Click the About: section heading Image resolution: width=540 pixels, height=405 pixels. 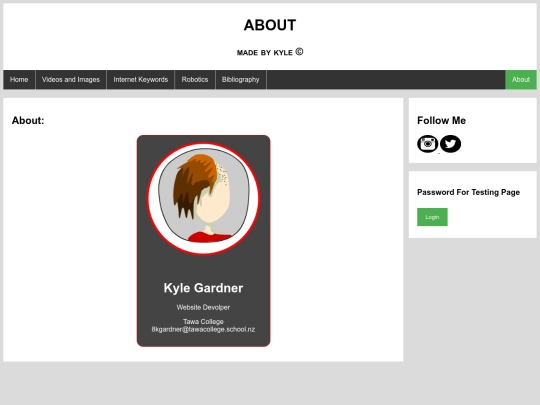[x=28, y=121]
